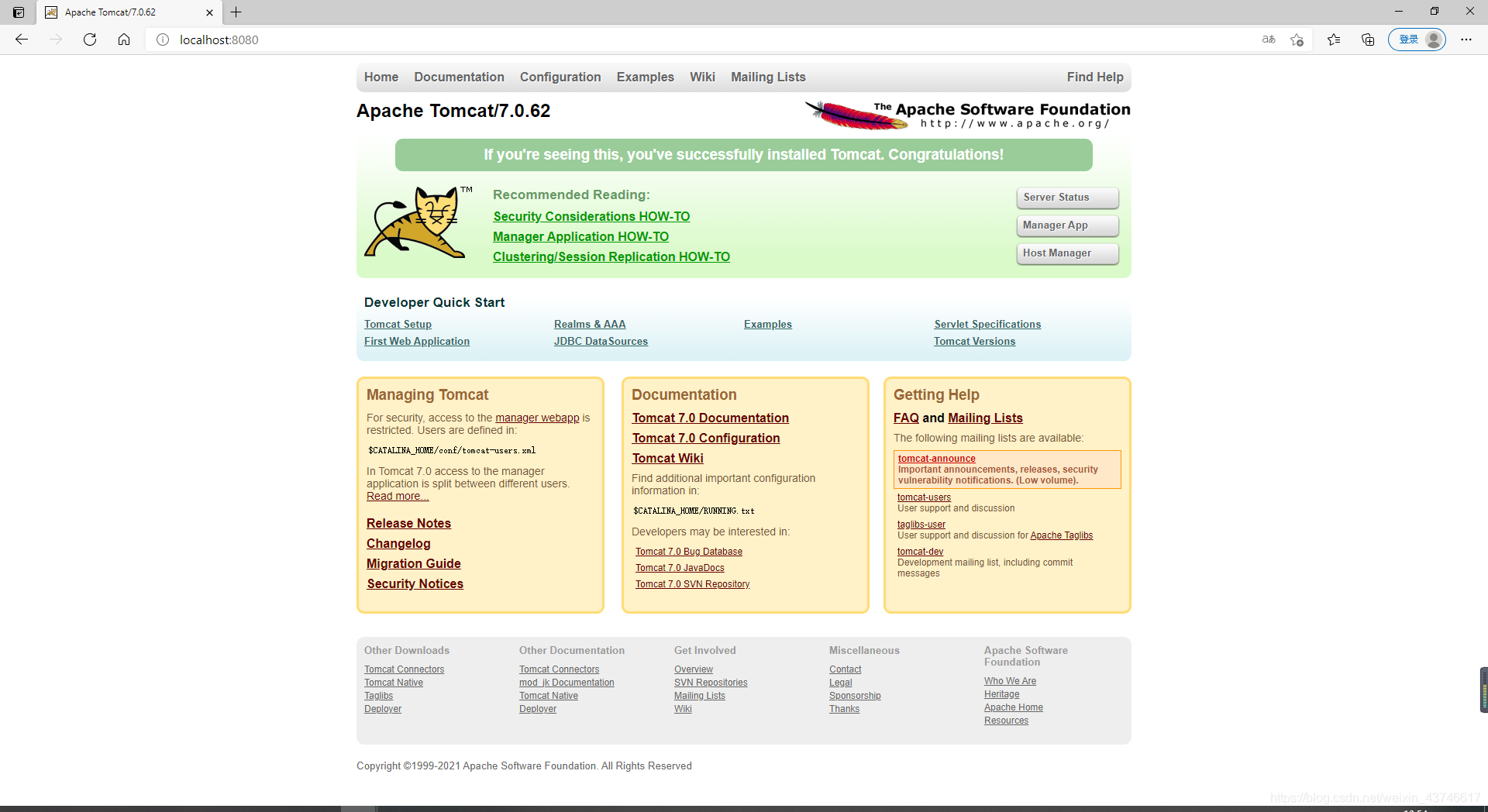
Task: Open Tomcat 7.0 JavaDocs link
Action: click(x=680, y=568)
